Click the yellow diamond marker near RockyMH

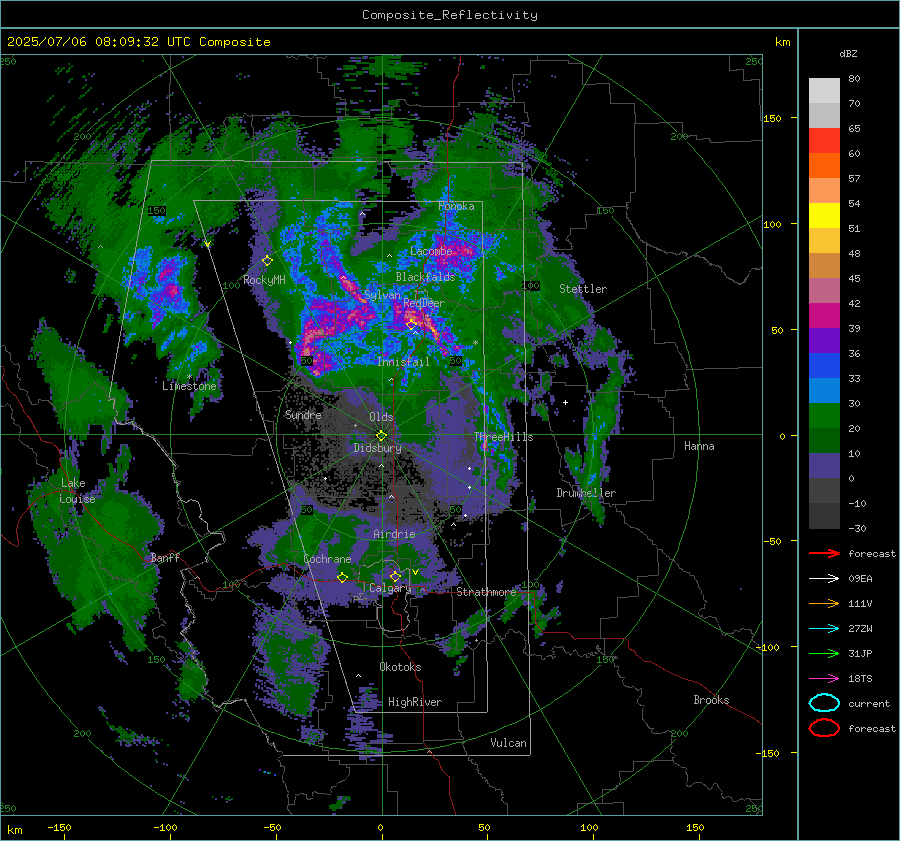(x=267, y=261)
